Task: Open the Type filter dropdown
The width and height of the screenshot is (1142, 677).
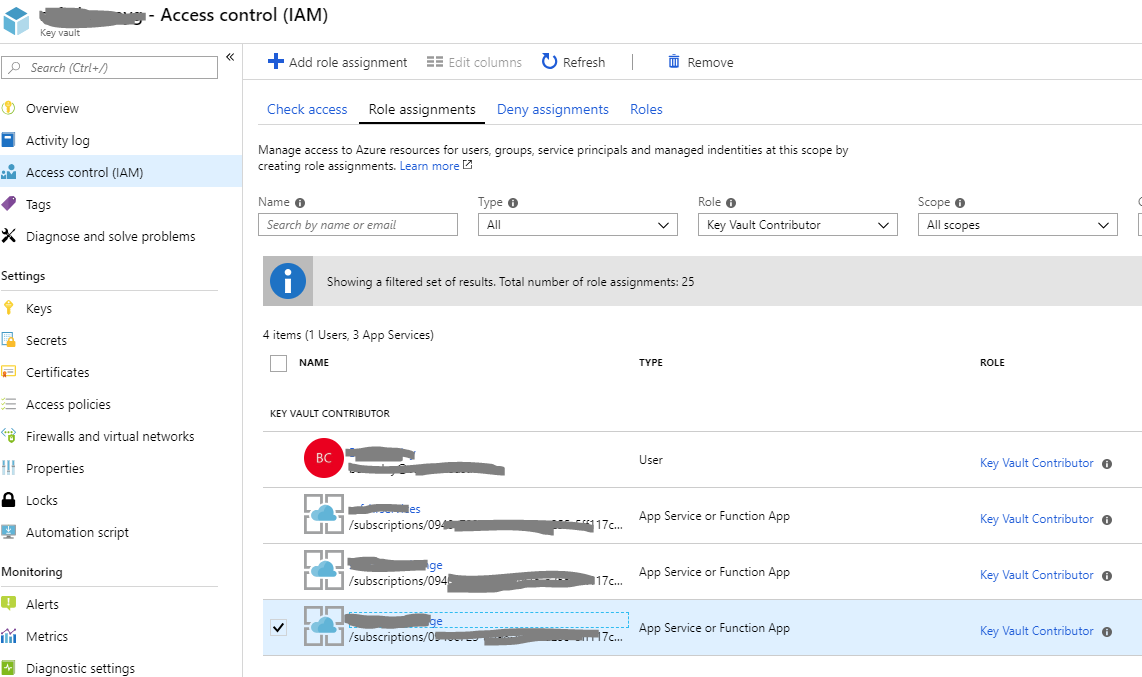Action: (x=578, y=225)
